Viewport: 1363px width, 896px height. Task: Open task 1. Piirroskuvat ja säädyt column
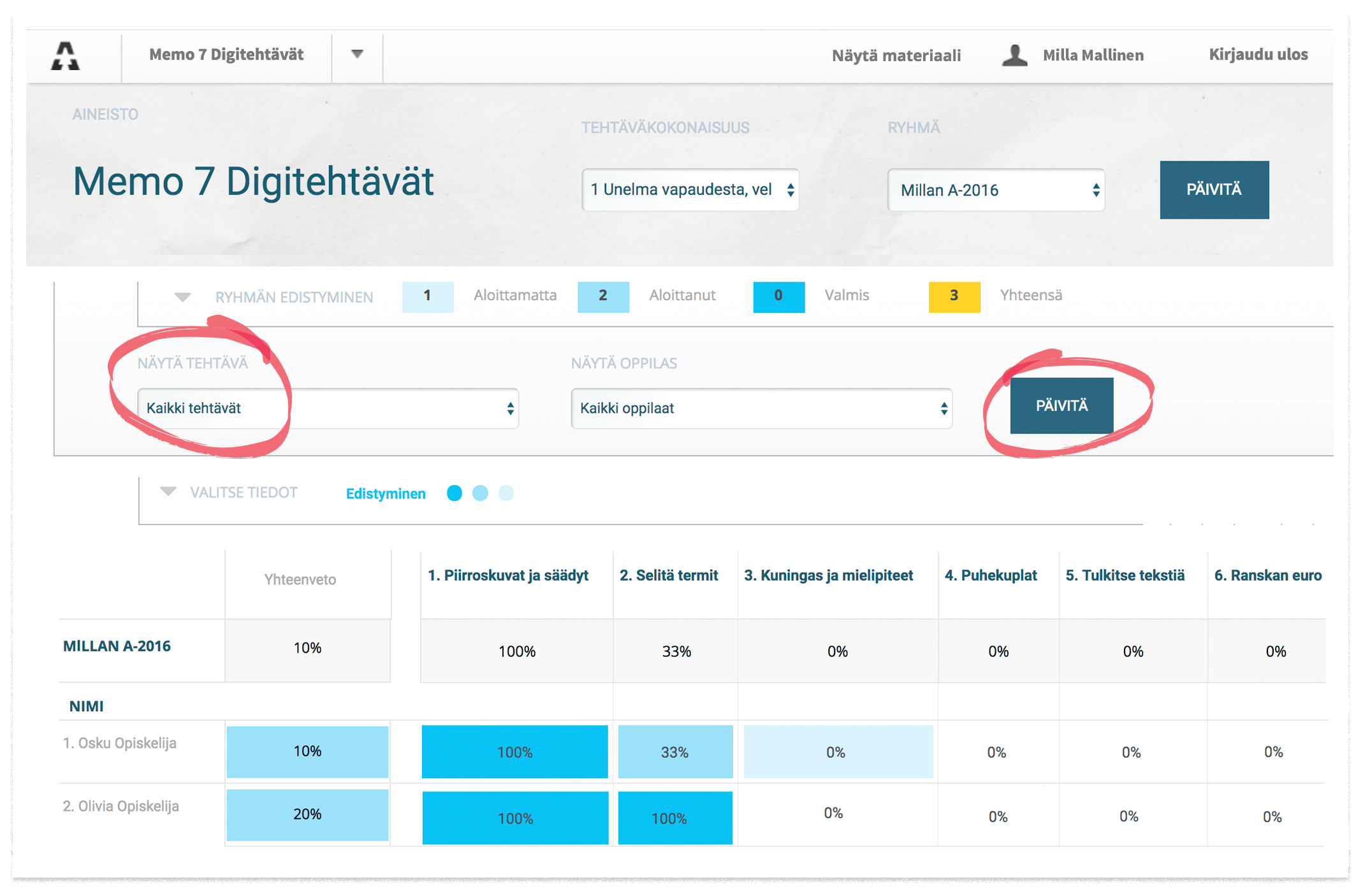click(x=508, y=575)
